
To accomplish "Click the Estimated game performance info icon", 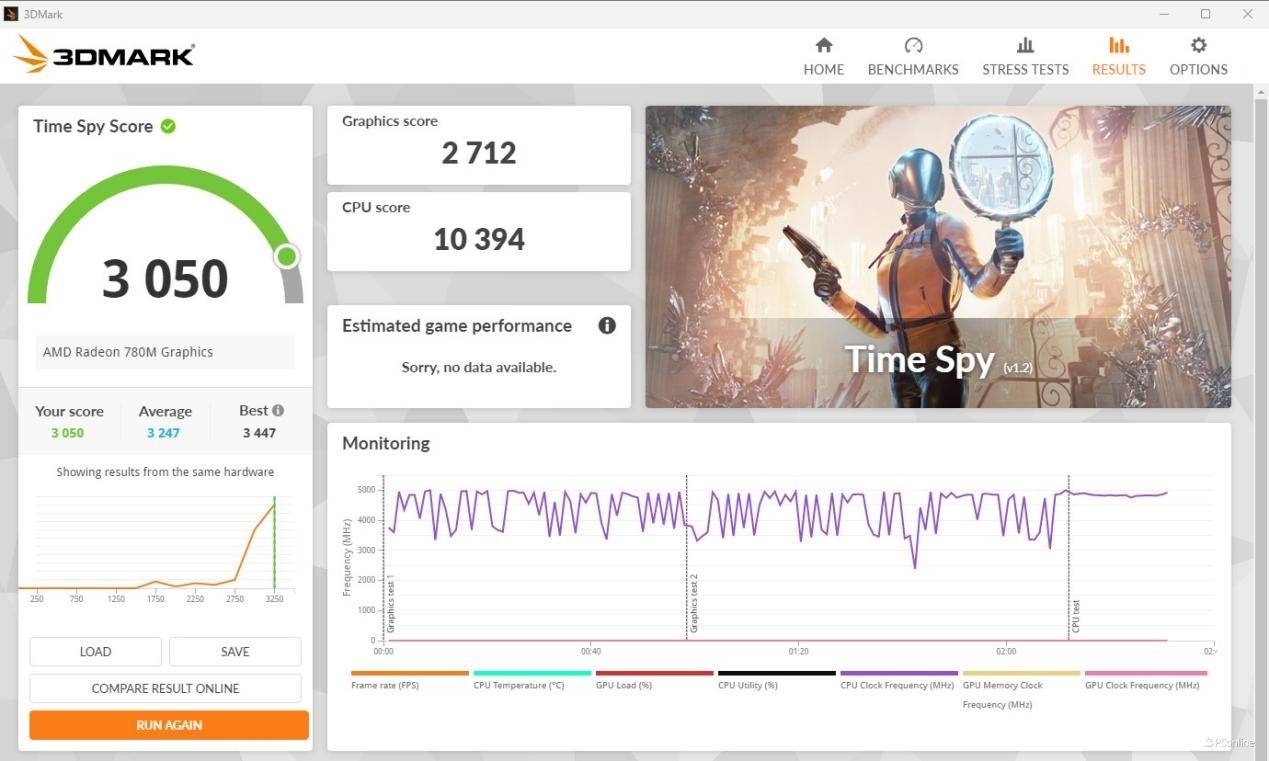I will point(606,326).
